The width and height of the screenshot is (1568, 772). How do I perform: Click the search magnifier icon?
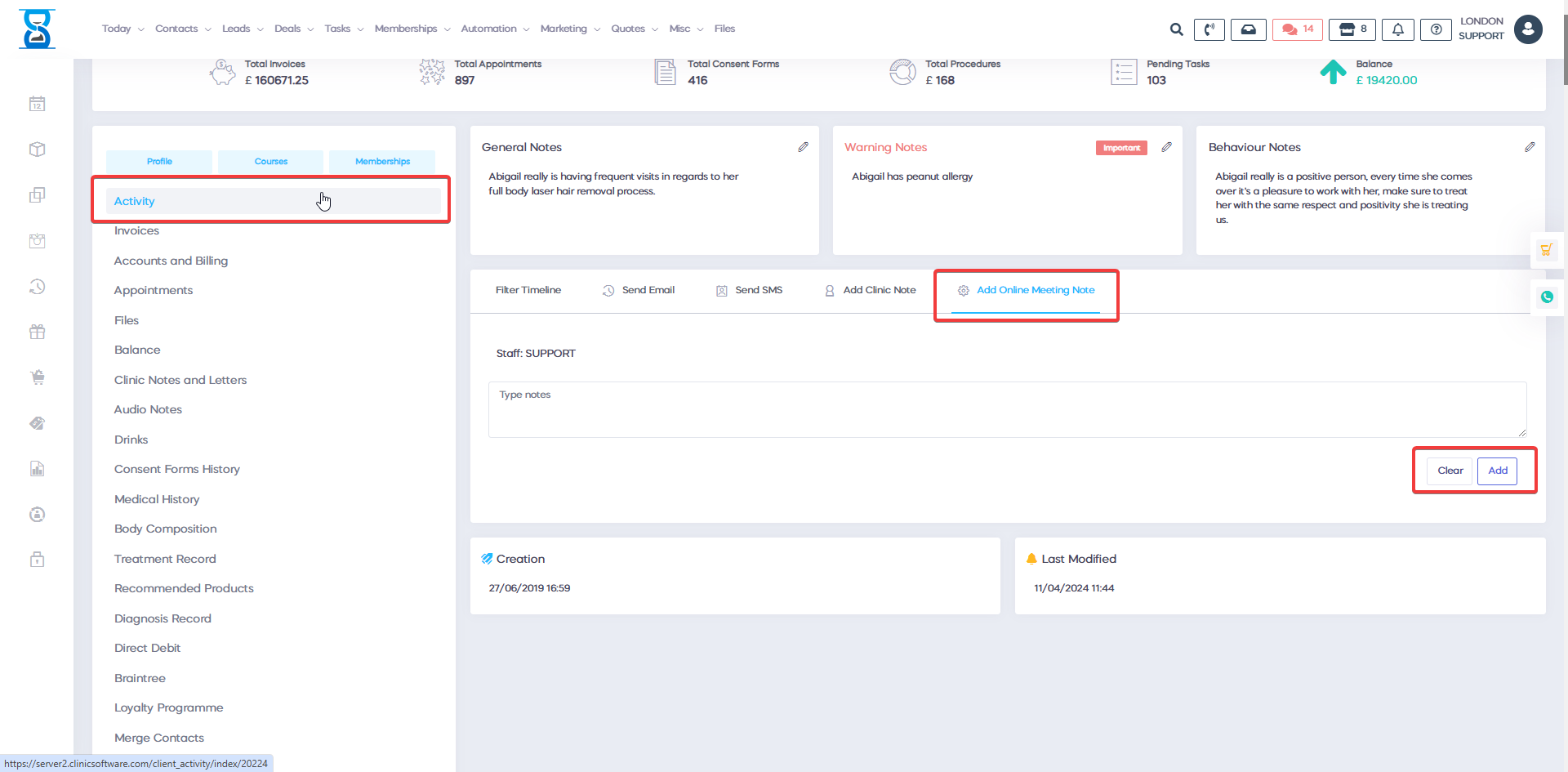click(1176, 29)
